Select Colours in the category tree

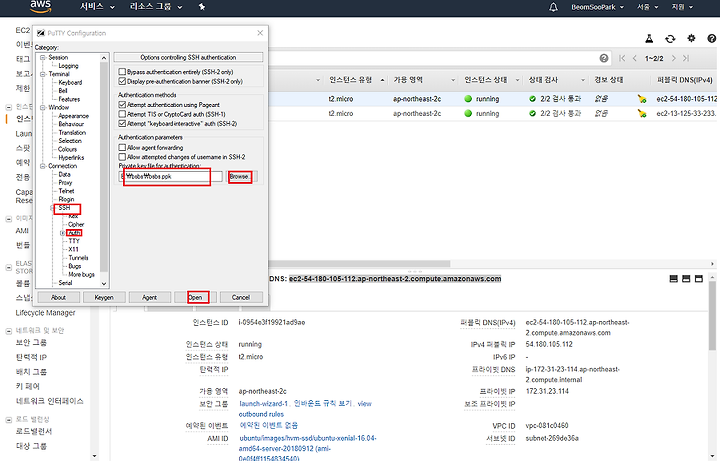pyautogui.click(x=68, y=149)
